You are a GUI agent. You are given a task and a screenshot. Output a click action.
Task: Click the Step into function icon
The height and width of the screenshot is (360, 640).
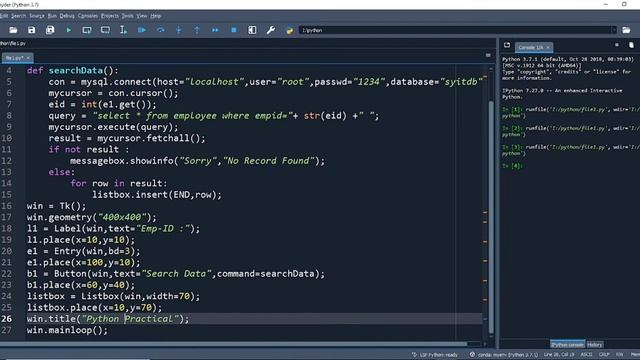(178, 30)
